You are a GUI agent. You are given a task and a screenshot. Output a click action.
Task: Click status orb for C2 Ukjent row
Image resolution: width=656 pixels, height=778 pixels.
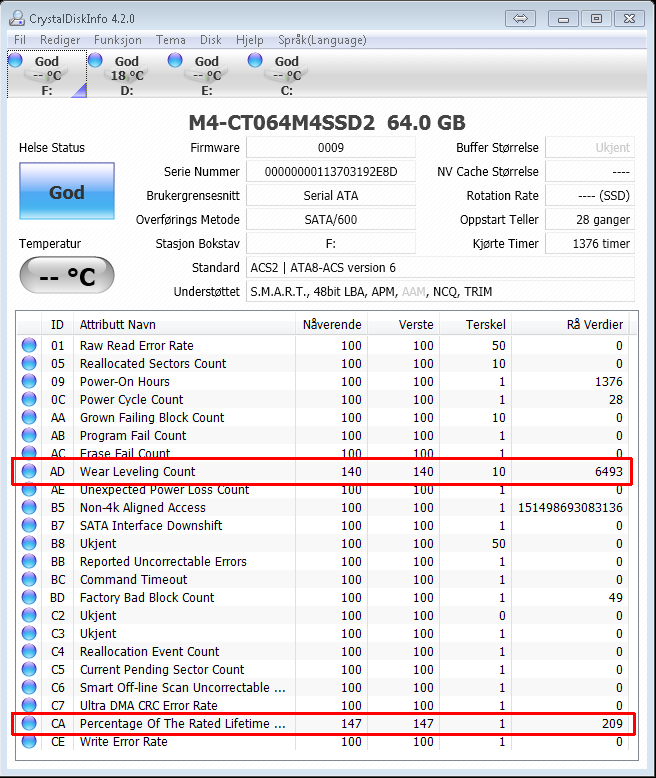[29, 615]
